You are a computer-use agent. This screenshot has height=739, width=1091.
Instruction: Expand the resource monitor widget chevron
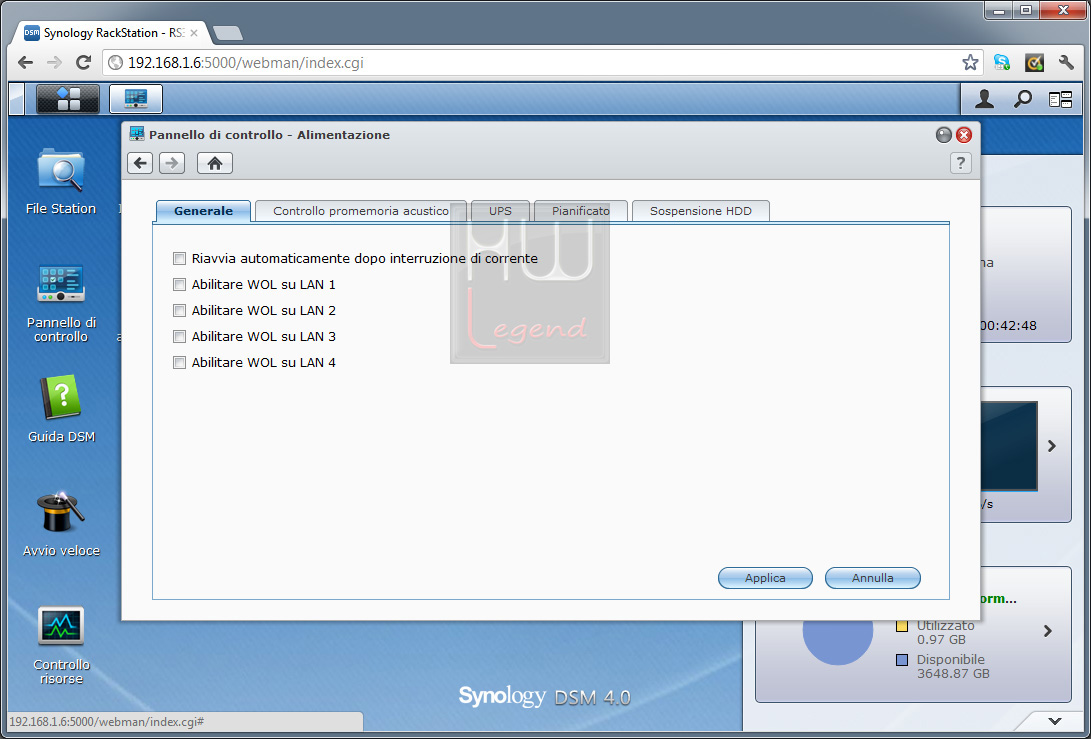(1052, 446)
